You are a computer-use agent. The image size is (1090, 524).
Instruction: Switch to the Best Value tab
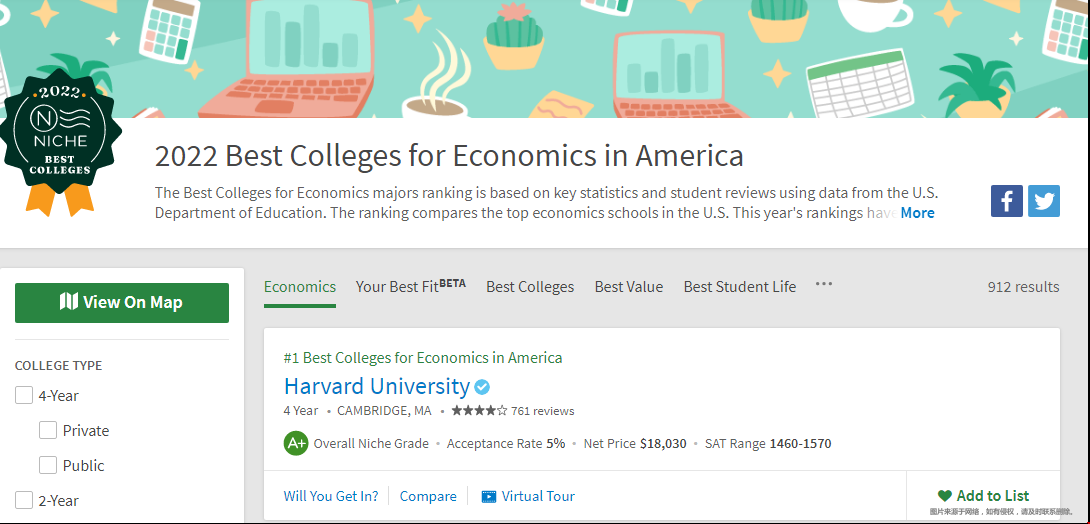tap(628, 287)
